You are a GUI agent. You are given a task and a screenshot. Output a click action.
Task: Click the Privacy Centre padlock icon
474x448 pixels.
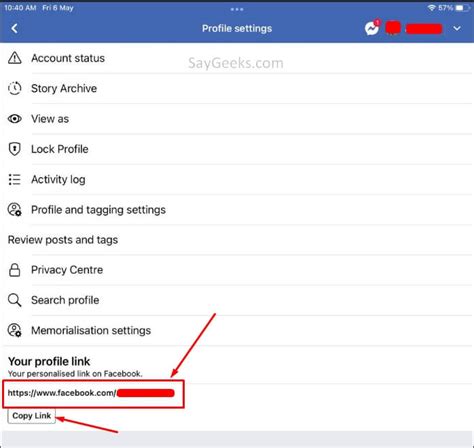click(x=15, y=270)
